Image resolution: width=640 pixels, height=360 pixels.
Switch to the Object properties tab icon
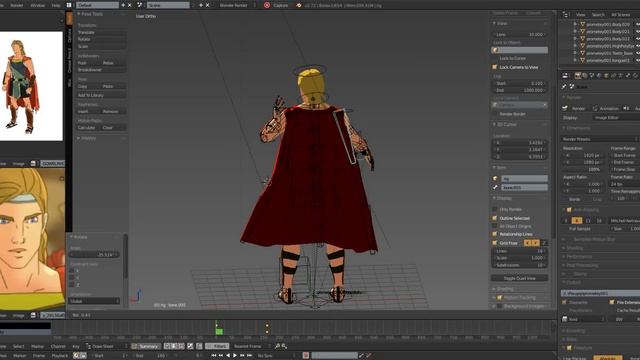pos(607,76)
